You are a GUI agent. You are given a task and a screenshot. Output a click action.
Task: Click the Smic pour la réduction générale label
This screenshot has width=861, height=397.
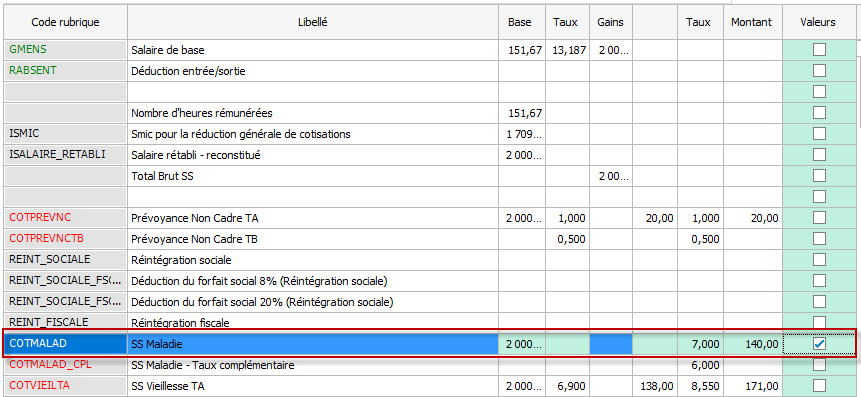pos(241,134)
